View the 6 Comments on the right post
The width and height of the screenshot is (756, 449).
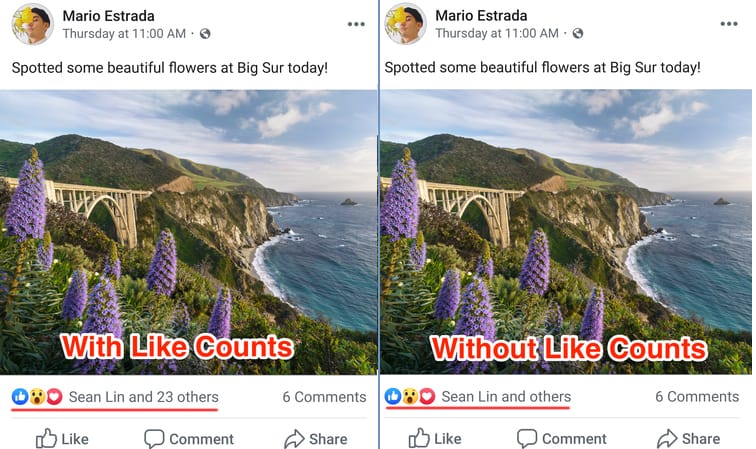[x=697, y=397]
